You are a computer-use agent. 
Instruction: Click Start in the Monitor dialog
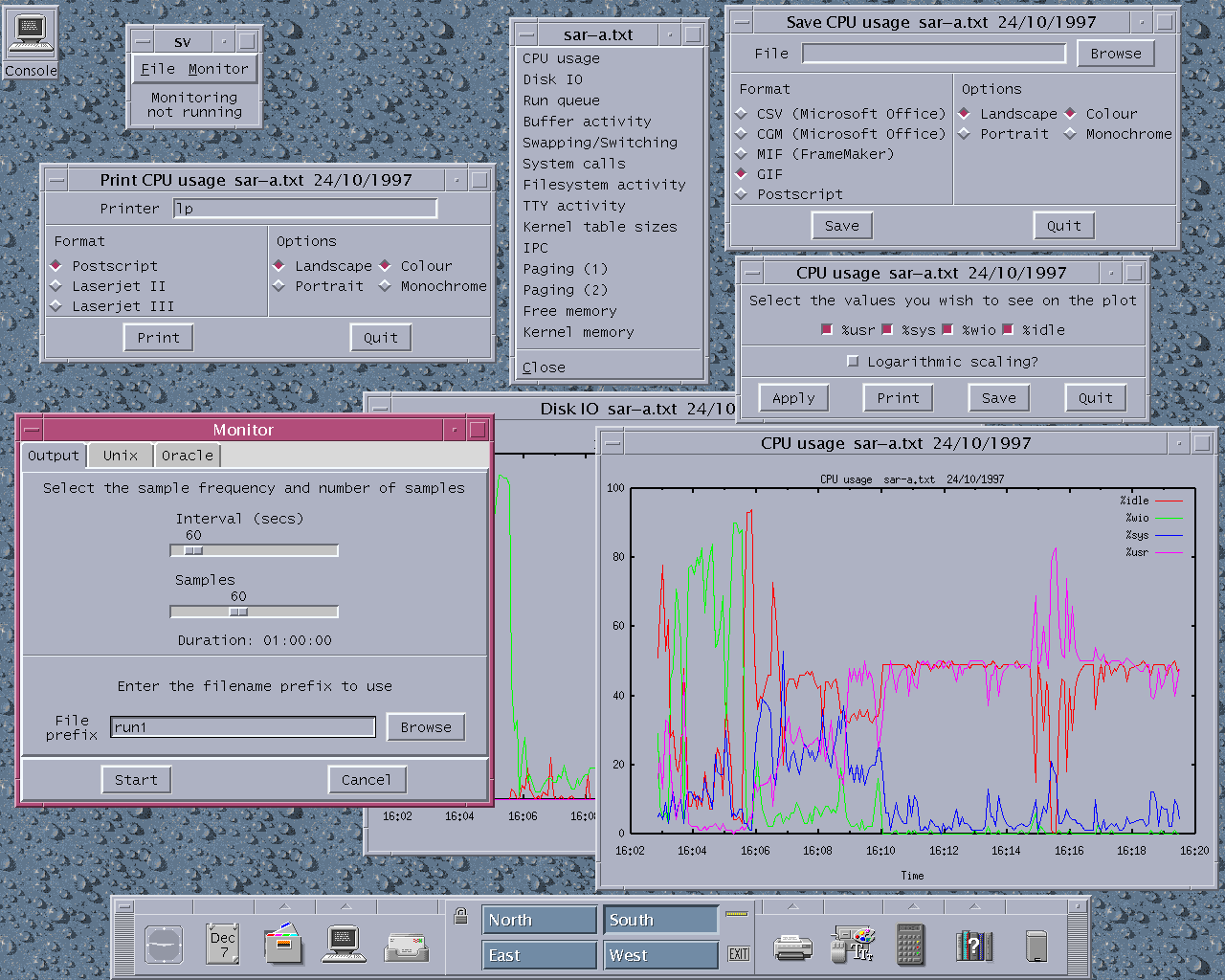(x=136, y=780)
